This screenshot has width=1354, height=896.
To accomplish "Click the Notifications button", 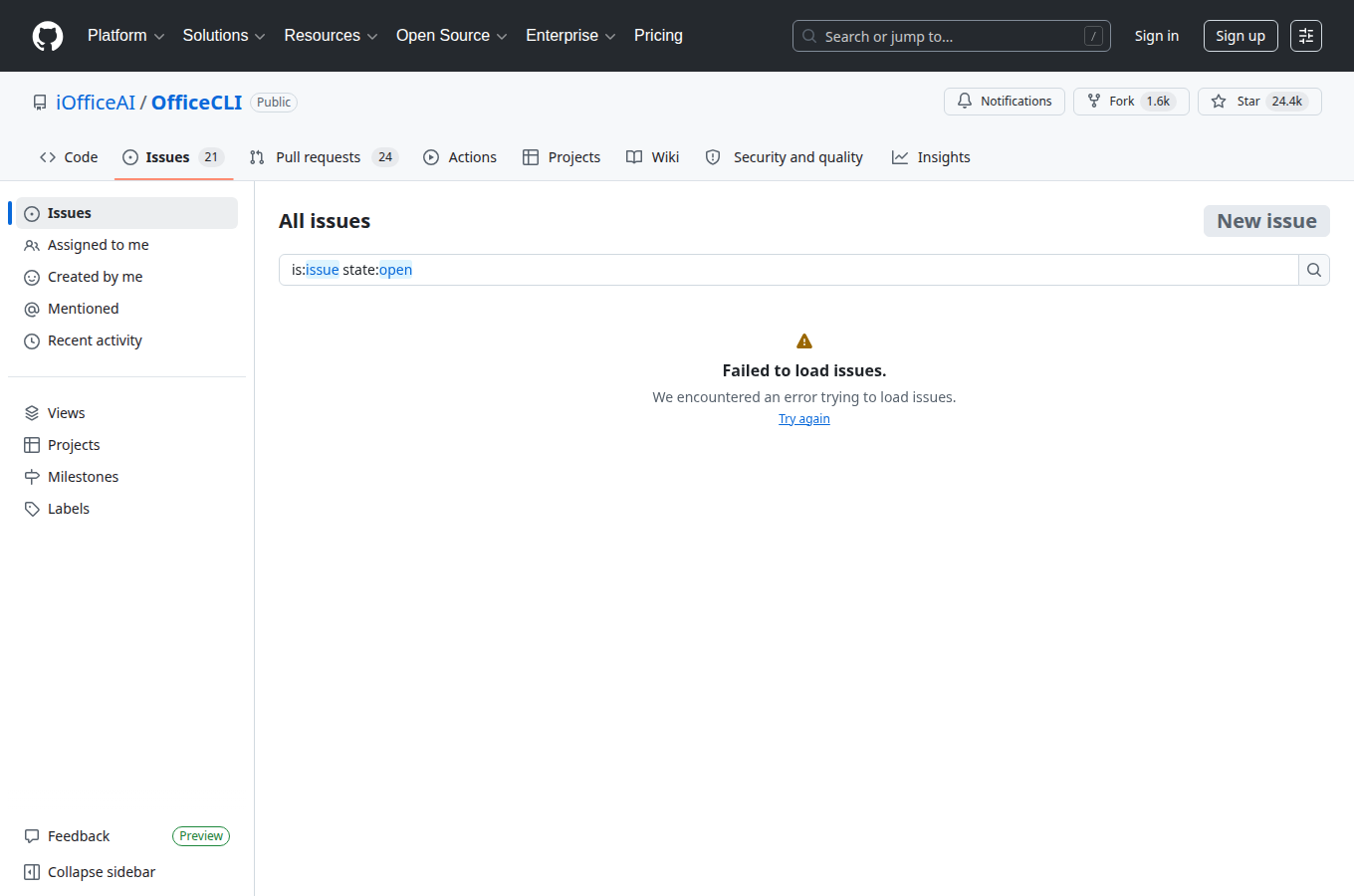I will 1005,102.
